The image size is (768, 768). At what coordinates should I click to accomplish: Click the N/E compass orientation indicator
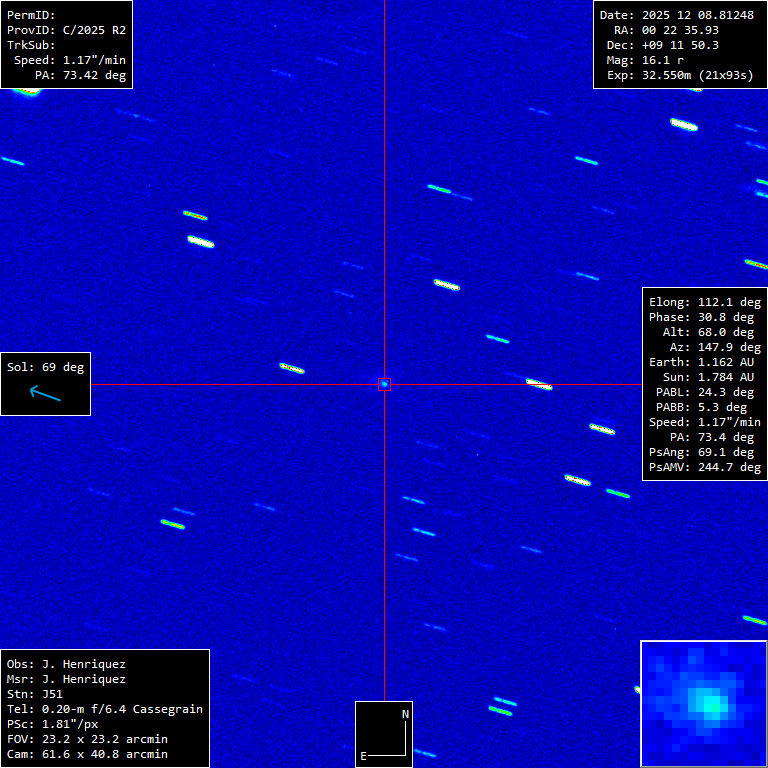(384, 734)
